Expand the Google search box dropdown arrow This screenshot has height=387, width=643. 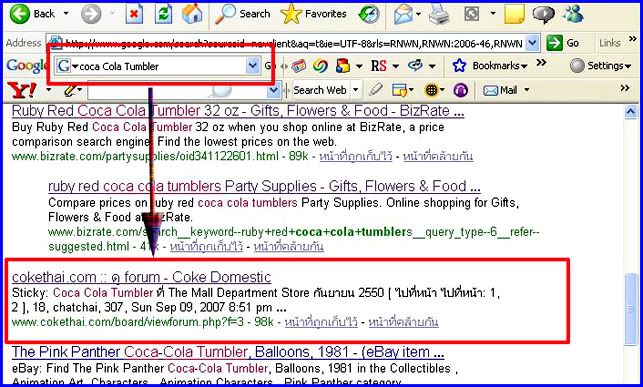(x=253, y=66)
